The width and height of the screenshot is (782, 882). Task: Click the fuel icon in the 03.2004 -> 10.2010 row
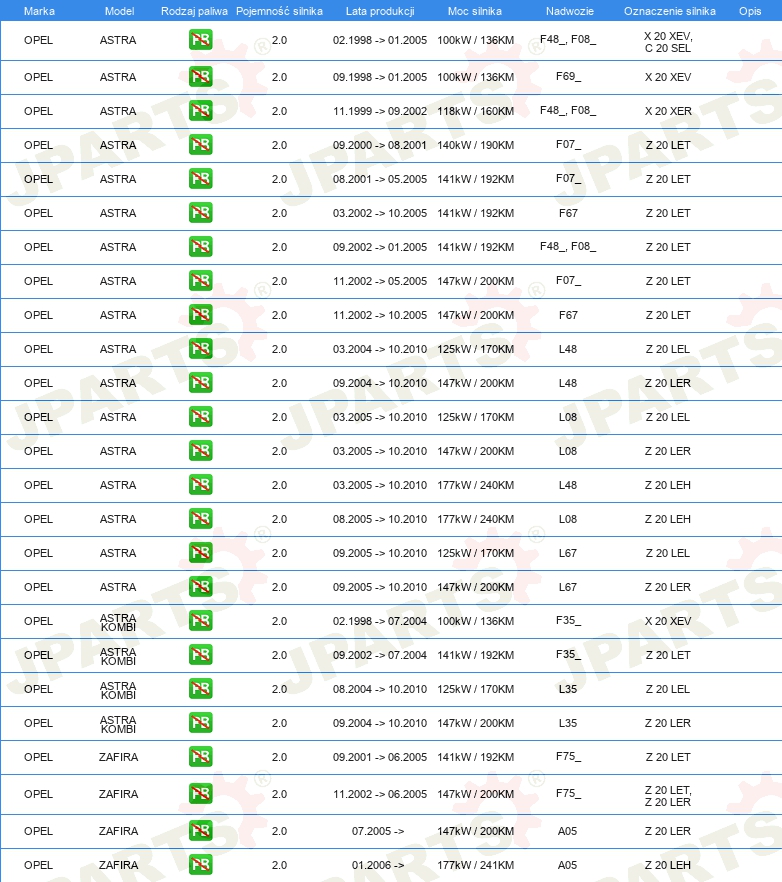click(x=201, y=349)
